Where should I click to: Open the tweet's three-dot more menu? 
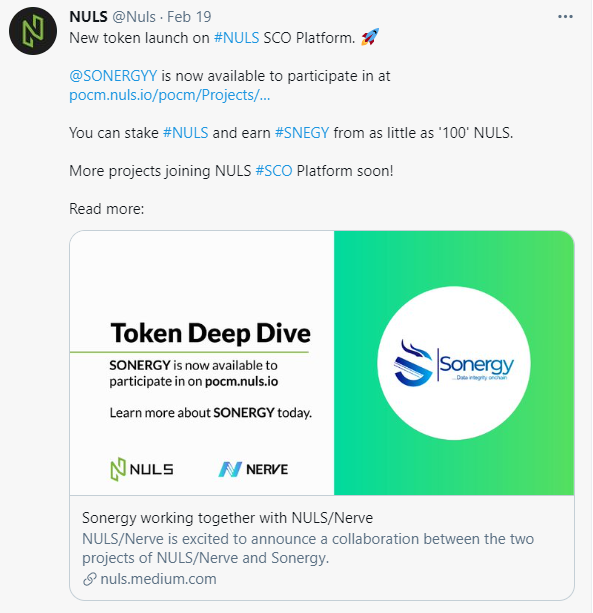[565, 17]
